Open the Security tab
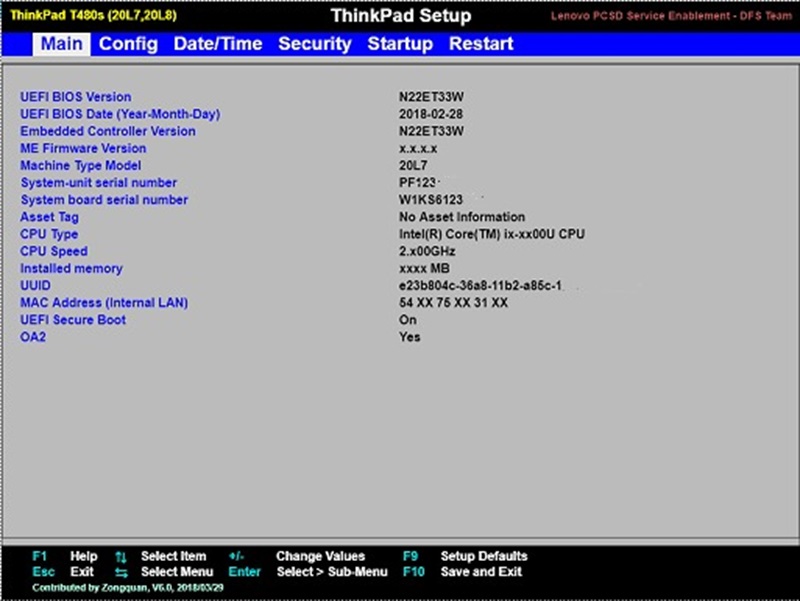Screen dimensions: 800x601 [314, 44]
